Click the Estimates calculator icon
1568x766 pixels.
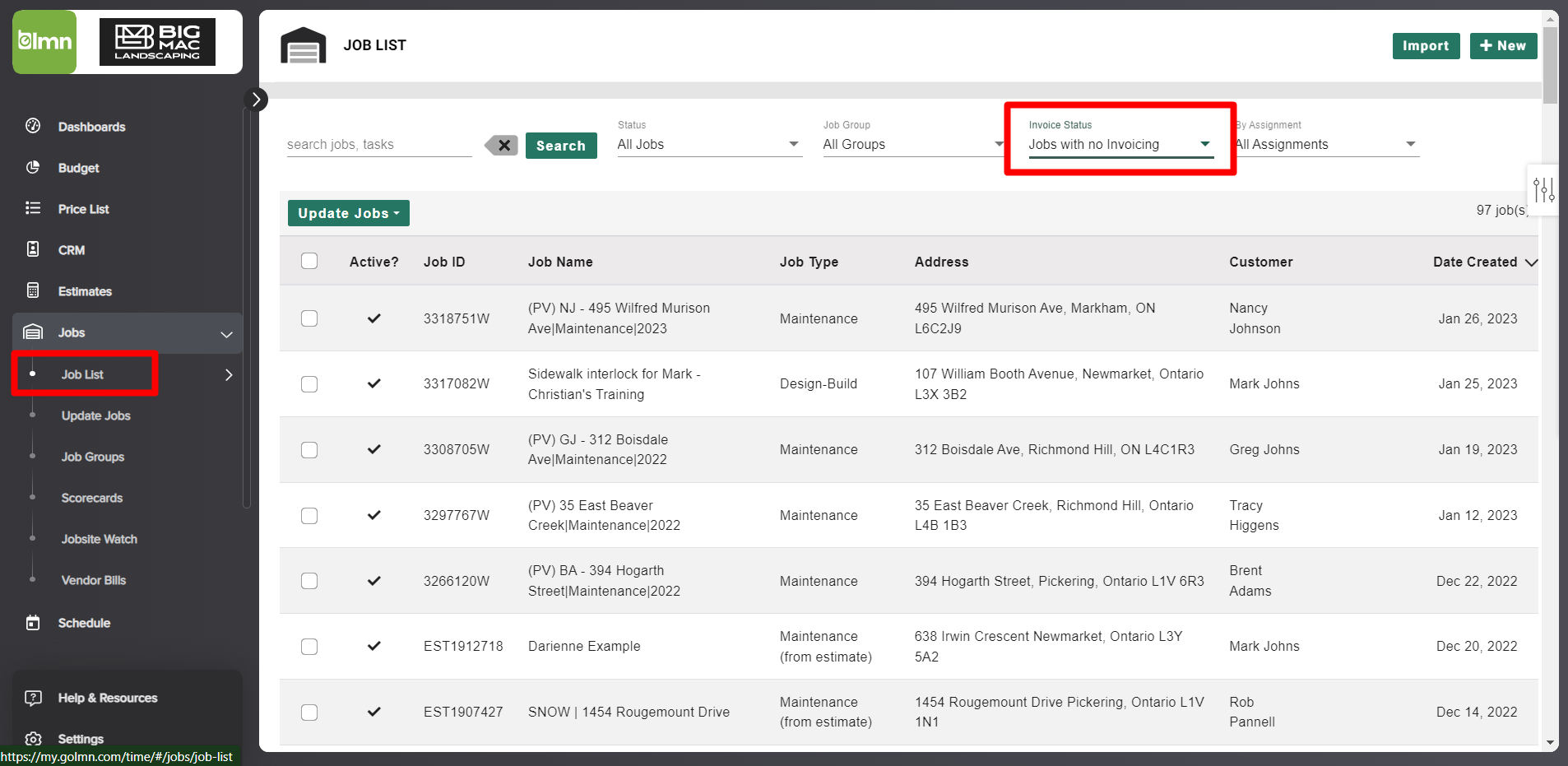point(33,290)
